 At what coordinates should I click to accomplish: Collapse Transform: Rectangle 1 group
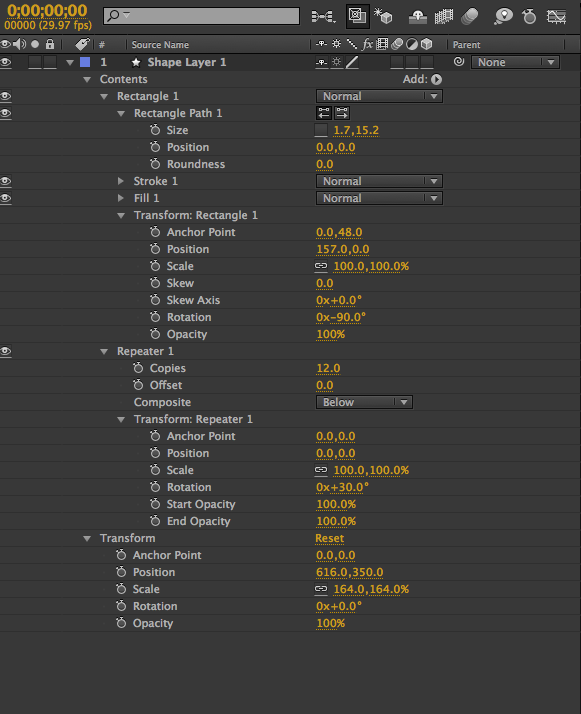[121, 215]
